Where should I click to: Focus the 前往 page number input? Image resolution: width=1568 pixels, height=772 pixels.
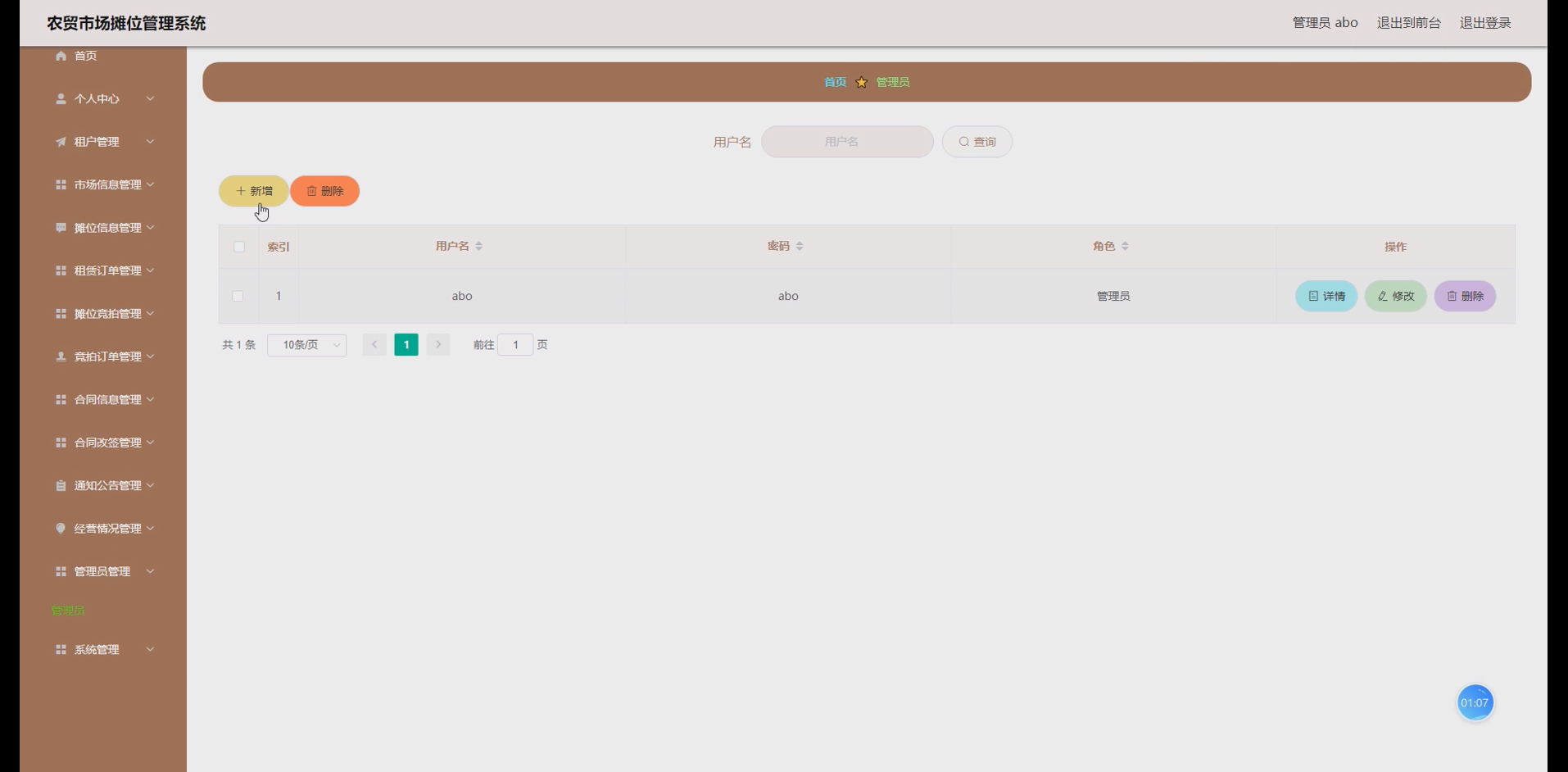pos(515,345)
